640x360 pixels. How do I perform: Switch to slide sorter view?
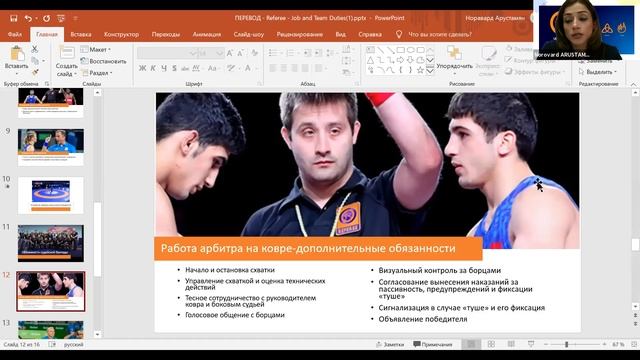pos(491,344)
